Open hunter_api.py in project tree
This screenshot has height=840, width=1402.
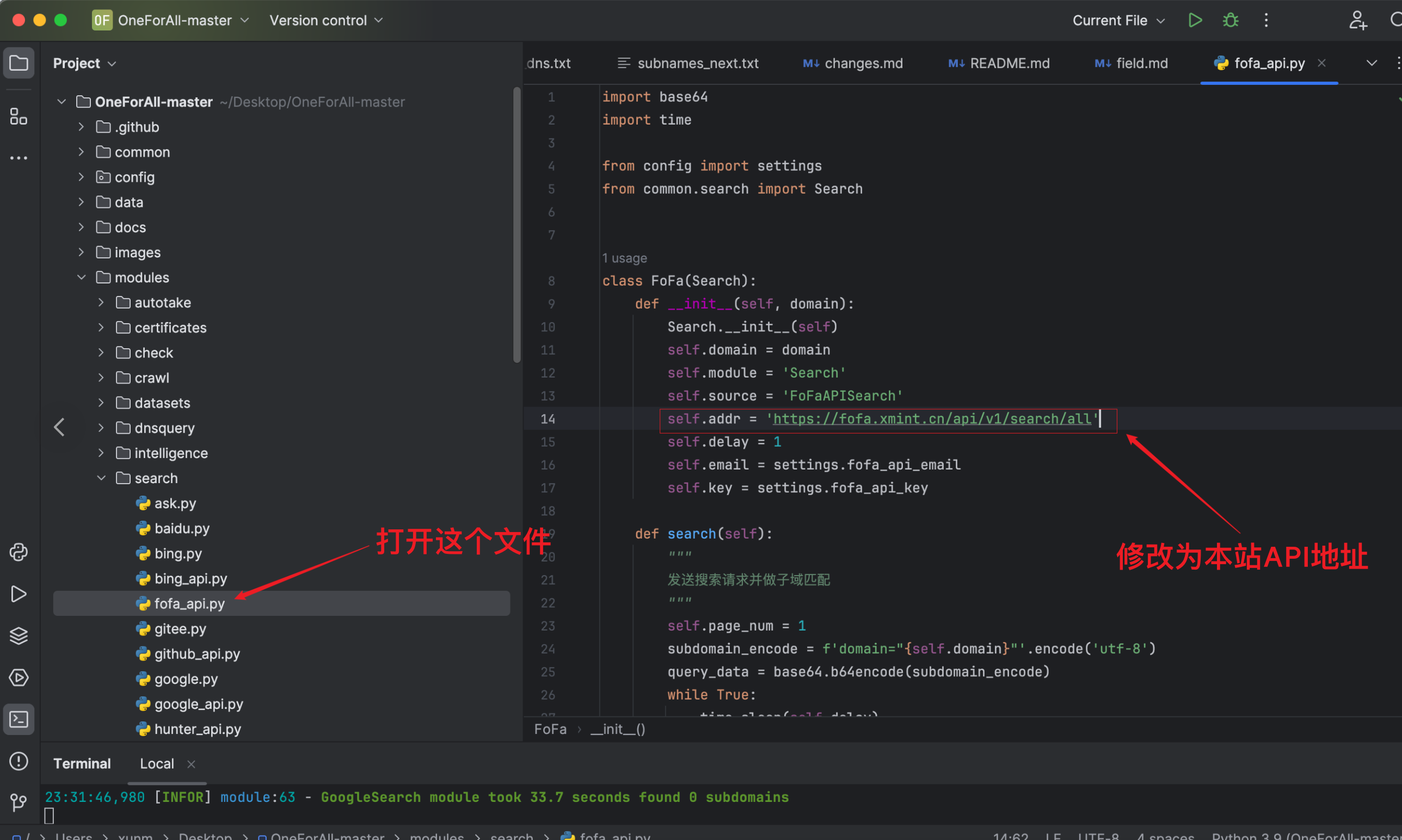(197, 729)
